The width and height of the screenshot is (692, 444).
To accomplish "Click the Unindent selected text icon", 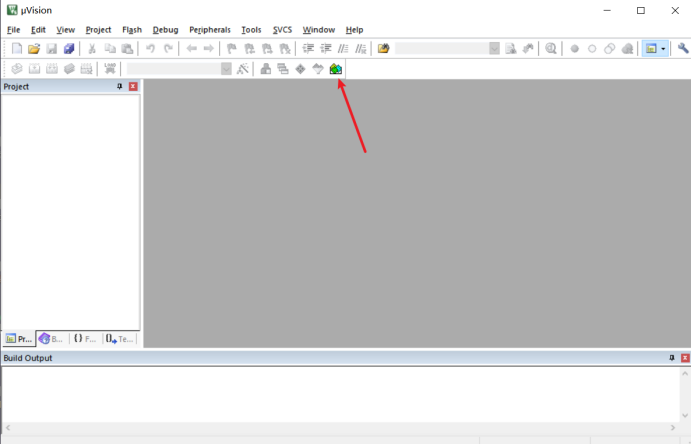I will (x=326, y=49).
